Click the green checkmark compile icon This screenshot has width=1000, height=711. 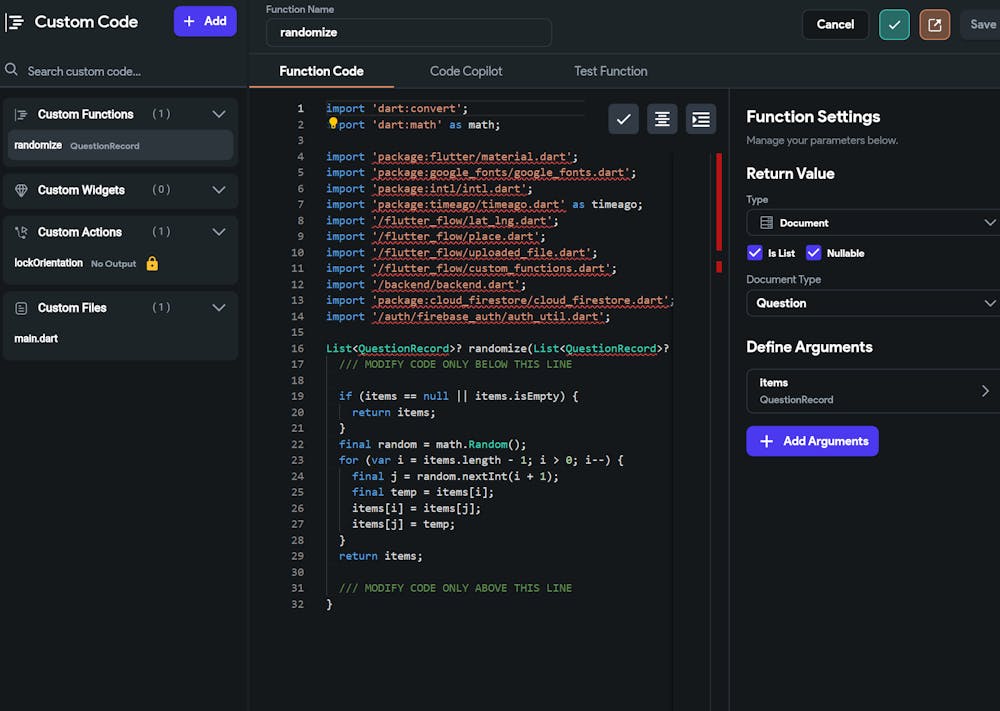coord(894,25)
